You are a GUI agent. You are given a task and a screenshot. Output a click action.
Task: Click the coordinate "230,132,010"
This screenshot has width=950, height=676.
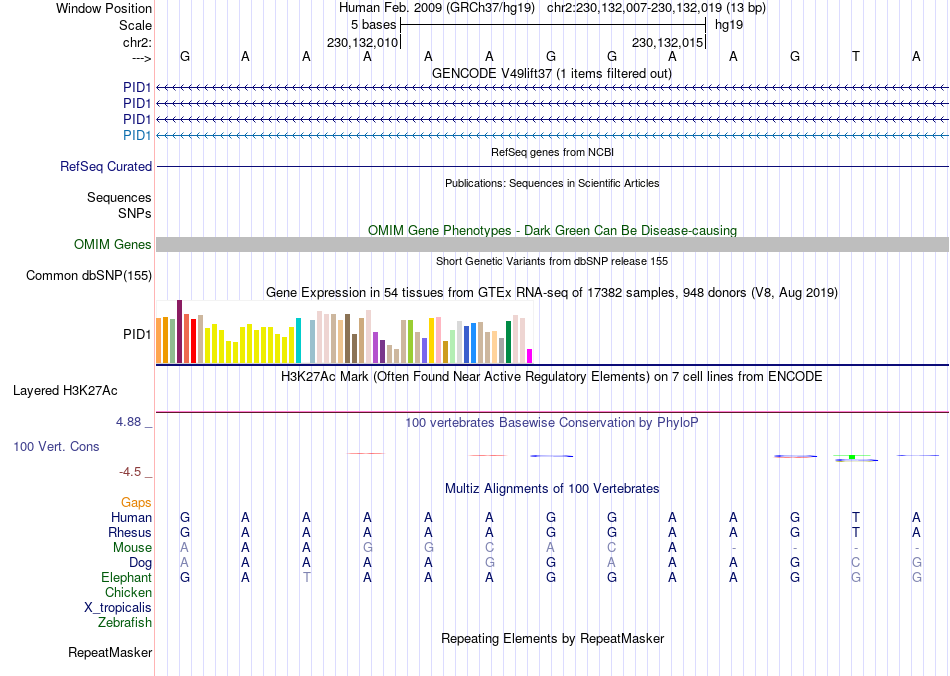[x=362, y=42]
